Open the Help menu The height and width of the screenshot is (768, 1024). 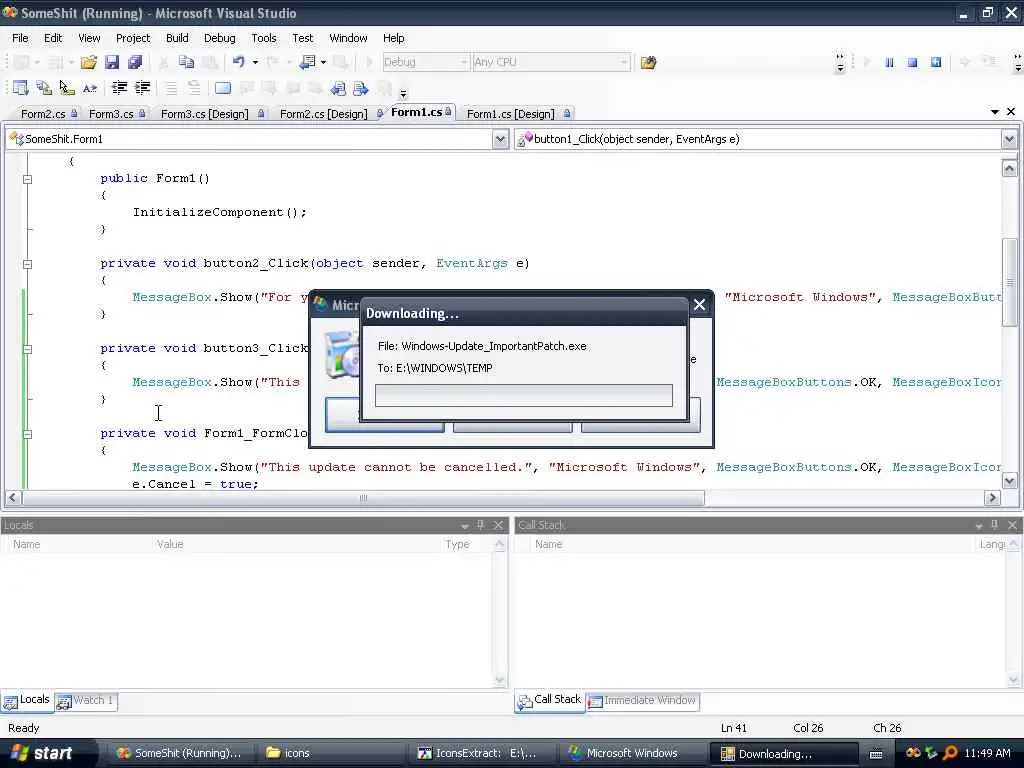click(x=393, y=38)
